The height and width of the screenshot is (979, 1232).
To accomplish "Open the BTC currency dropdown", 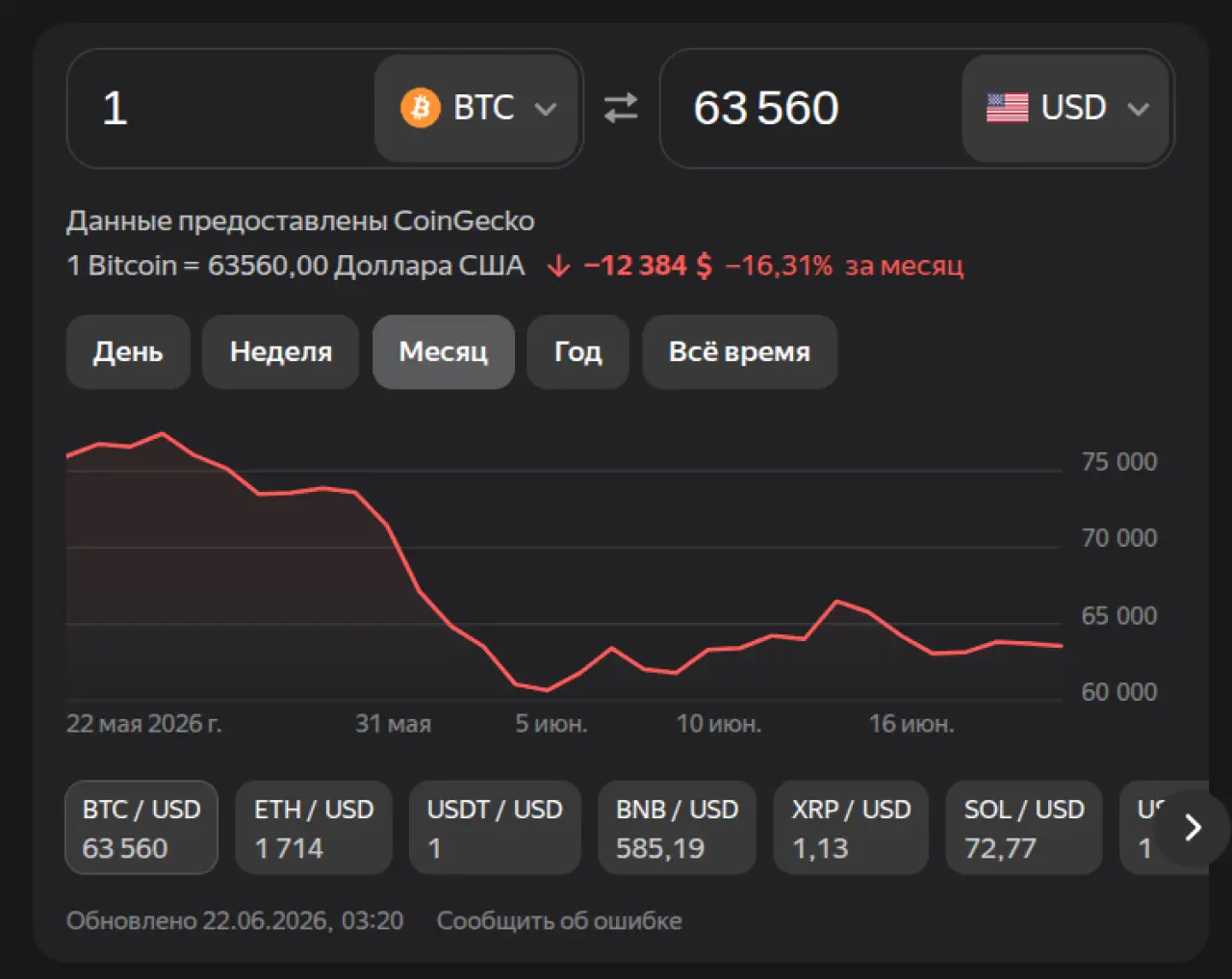I will pyautogui.click(x=477, y=108).
